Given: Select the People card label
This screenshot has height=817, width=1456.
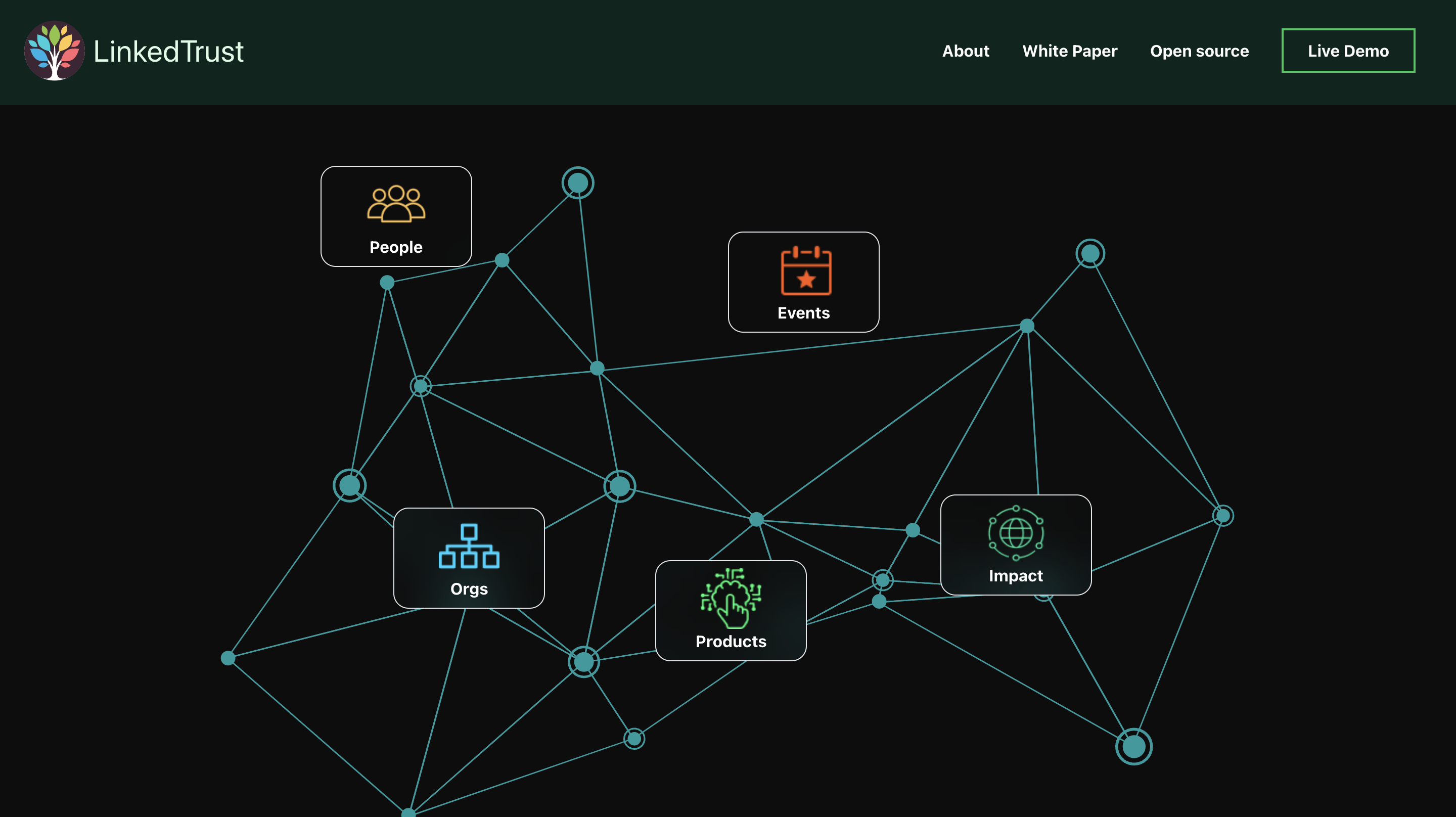Looking at the screenshot, I should click(x=396, y=247).
